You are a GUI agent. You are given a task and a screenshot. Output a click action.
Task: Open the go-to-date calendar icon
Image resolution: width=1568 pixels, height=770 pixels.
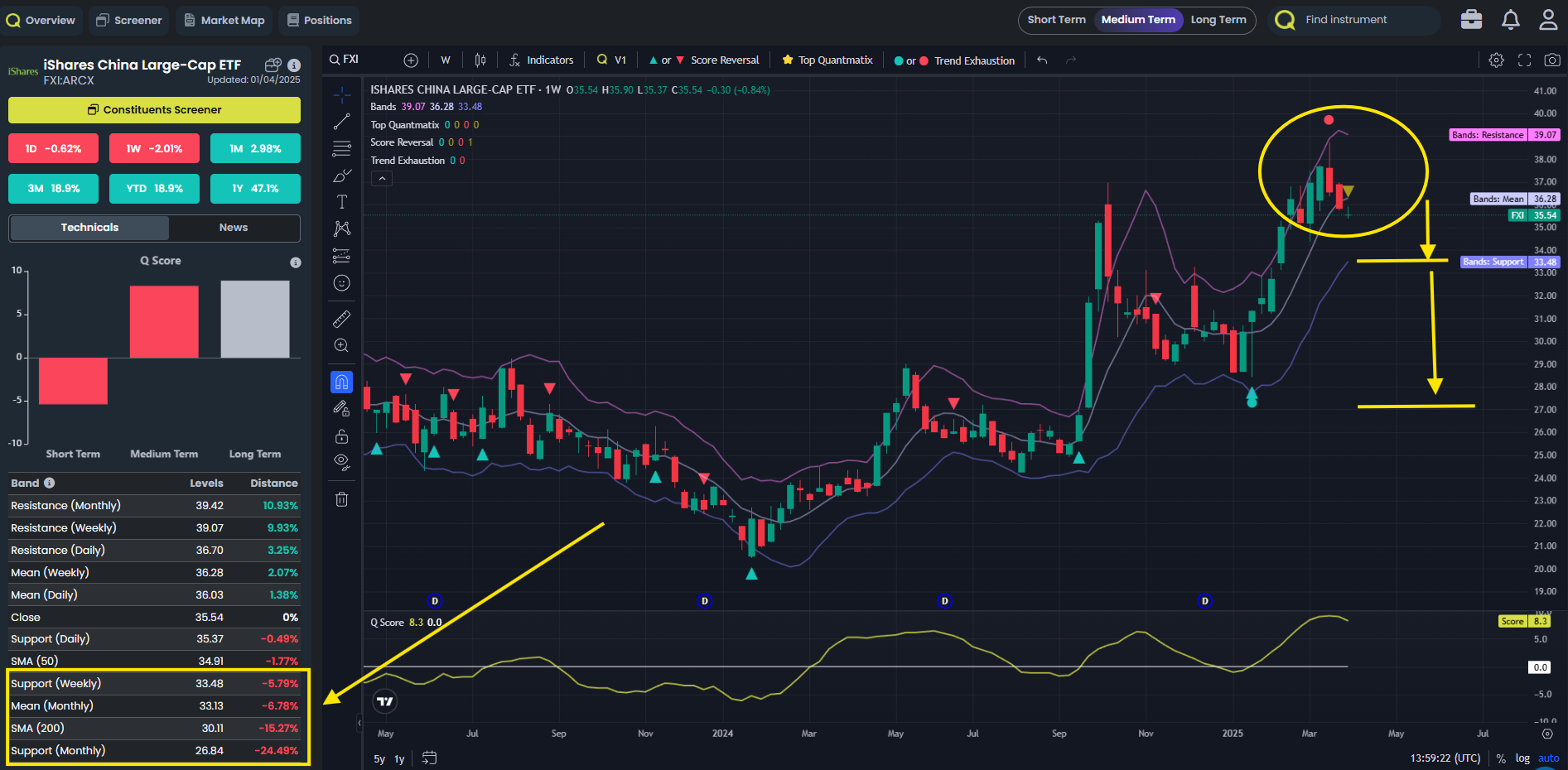coord(429,758)
